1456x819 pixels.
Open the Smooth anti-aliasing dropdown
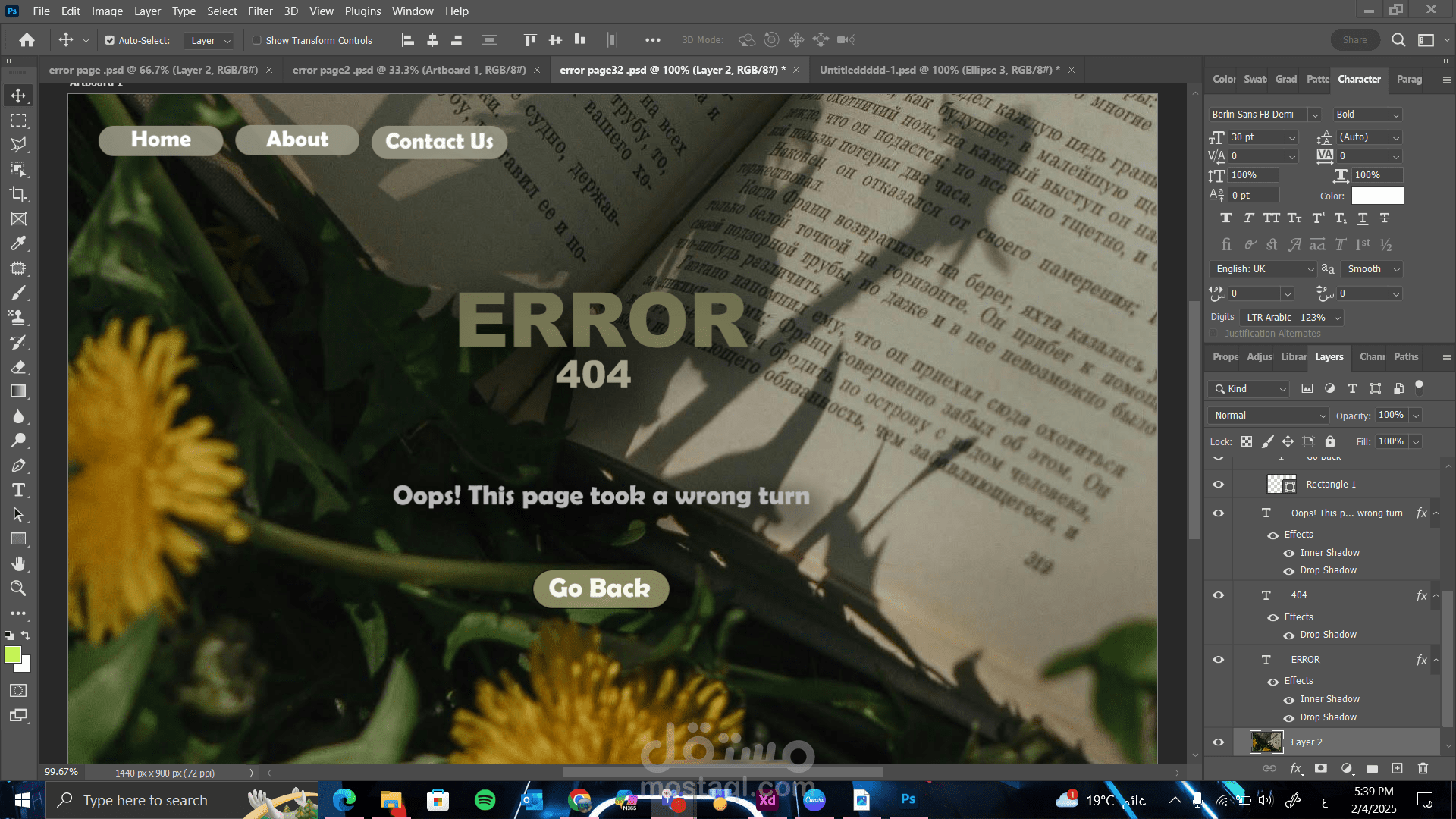1372,269
